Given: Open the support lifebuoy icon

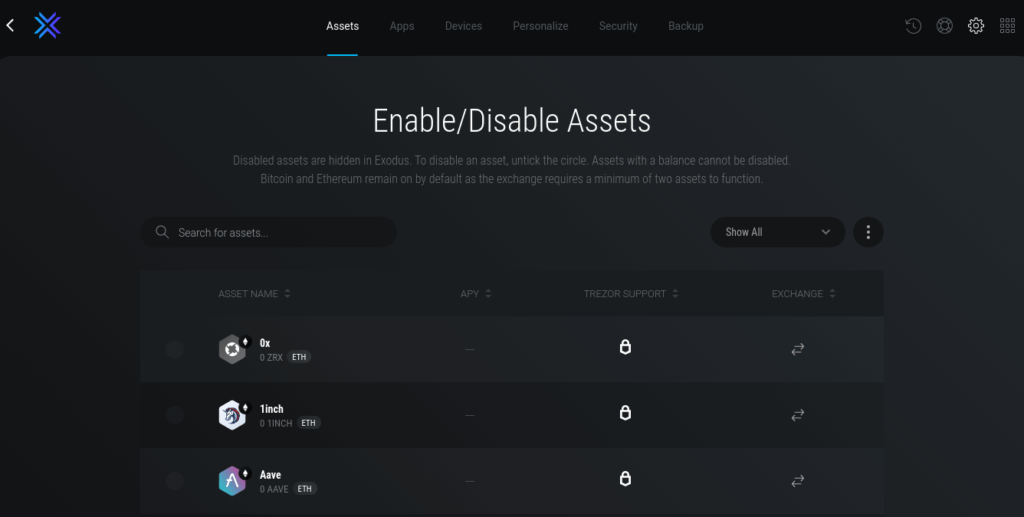Looking at the screenshot, I should (x=944, y=26).
